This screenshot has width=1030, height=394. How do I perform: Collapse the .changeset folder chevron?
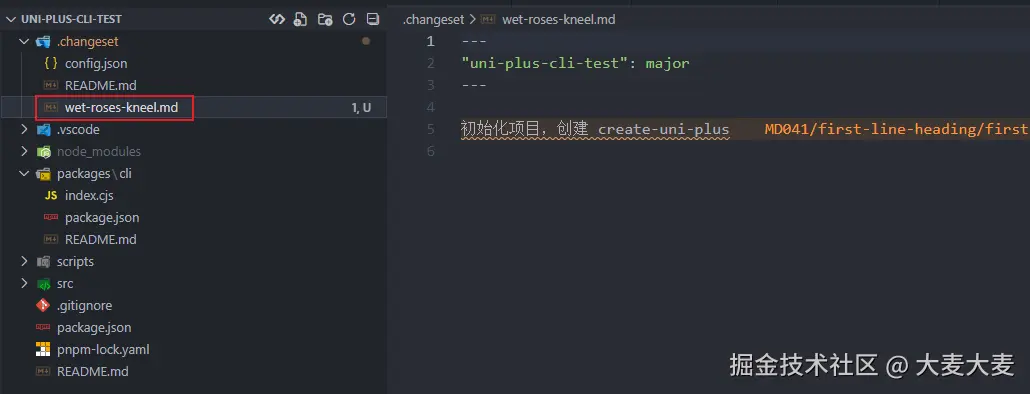point(24,41)
